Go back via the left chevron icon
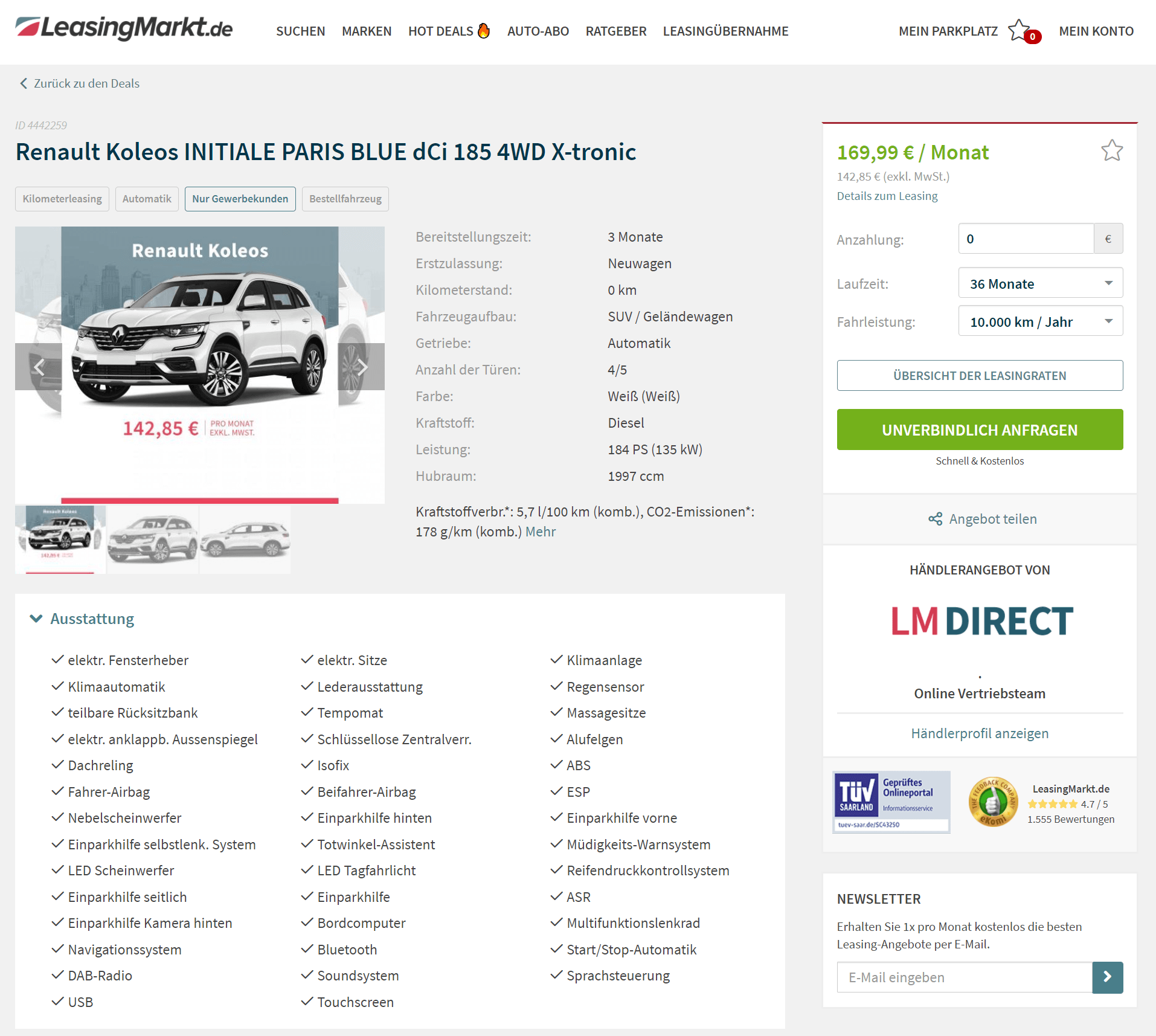 tap(24, 83)
